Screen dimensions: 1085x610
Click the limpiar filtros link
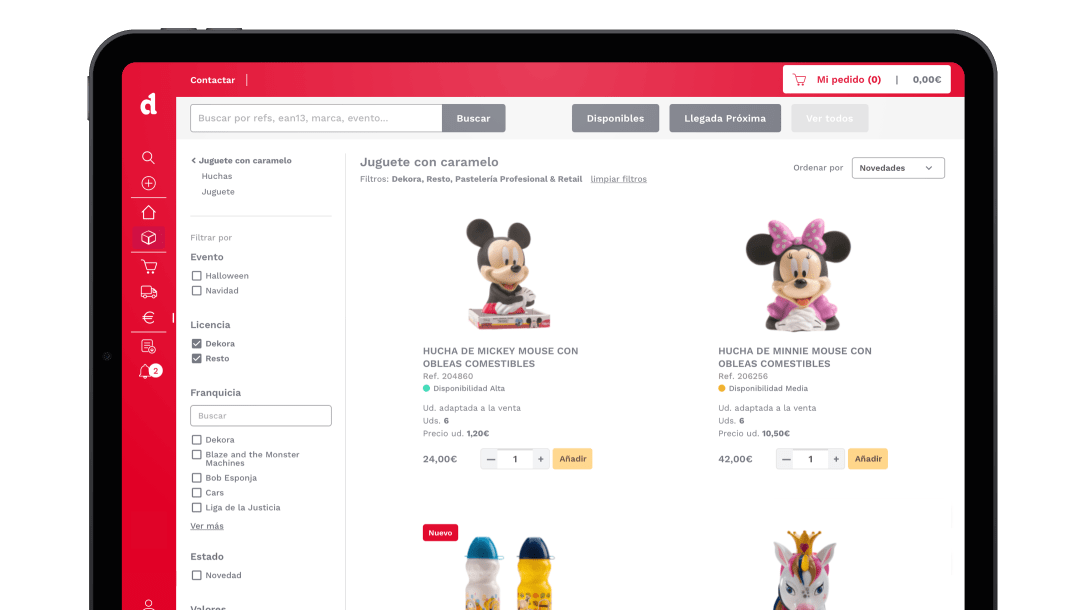(619, 179)
